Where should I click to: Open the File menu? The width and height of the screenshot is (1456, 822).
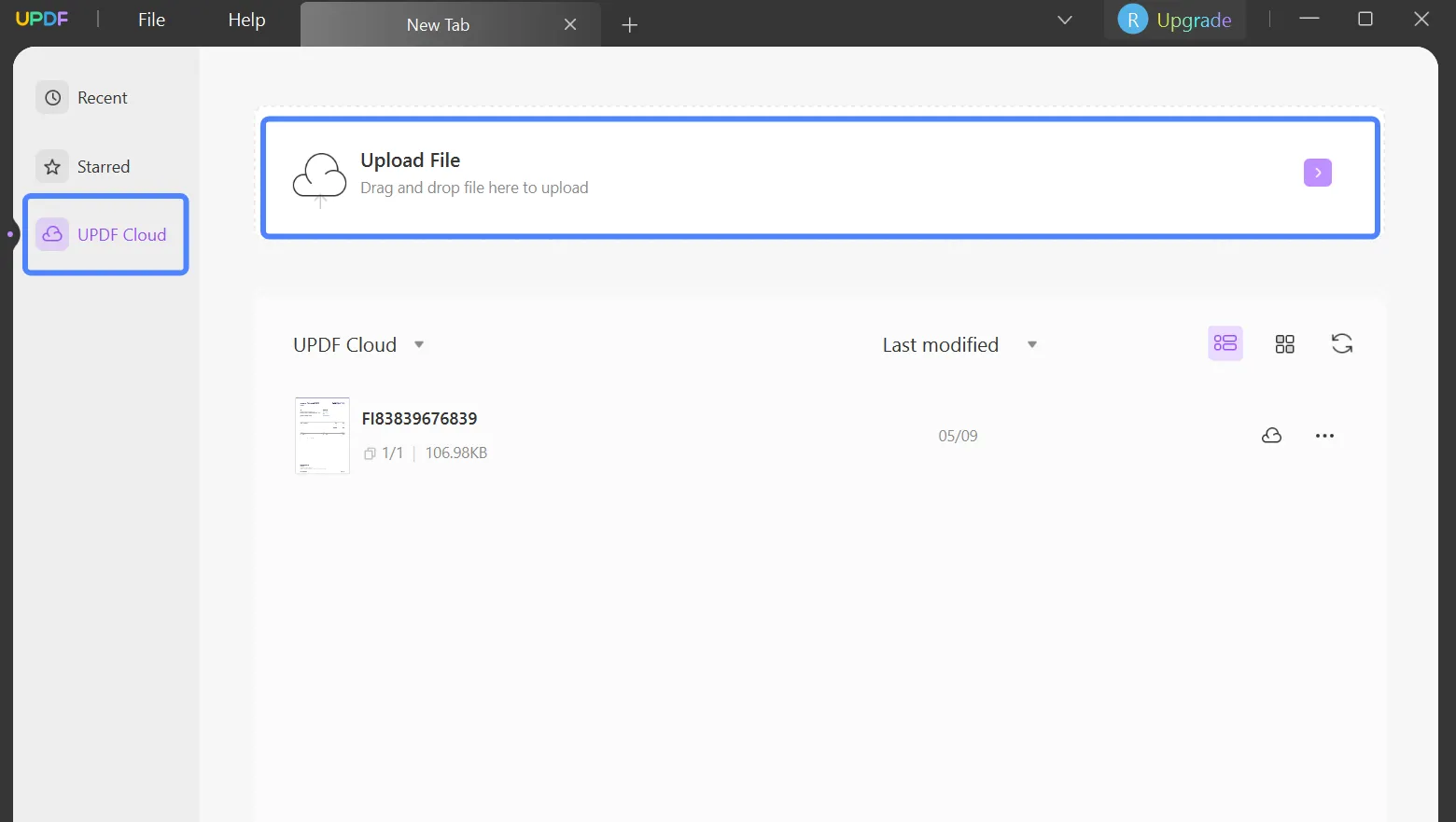point(150,19)
